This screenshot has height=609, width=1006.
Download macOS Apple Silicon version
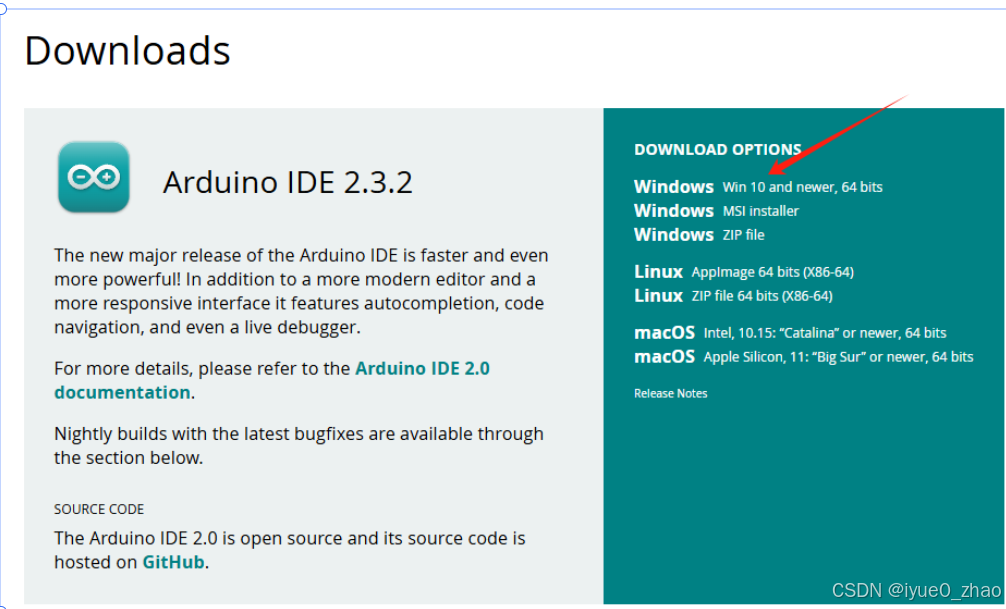(x=803, y=357)
